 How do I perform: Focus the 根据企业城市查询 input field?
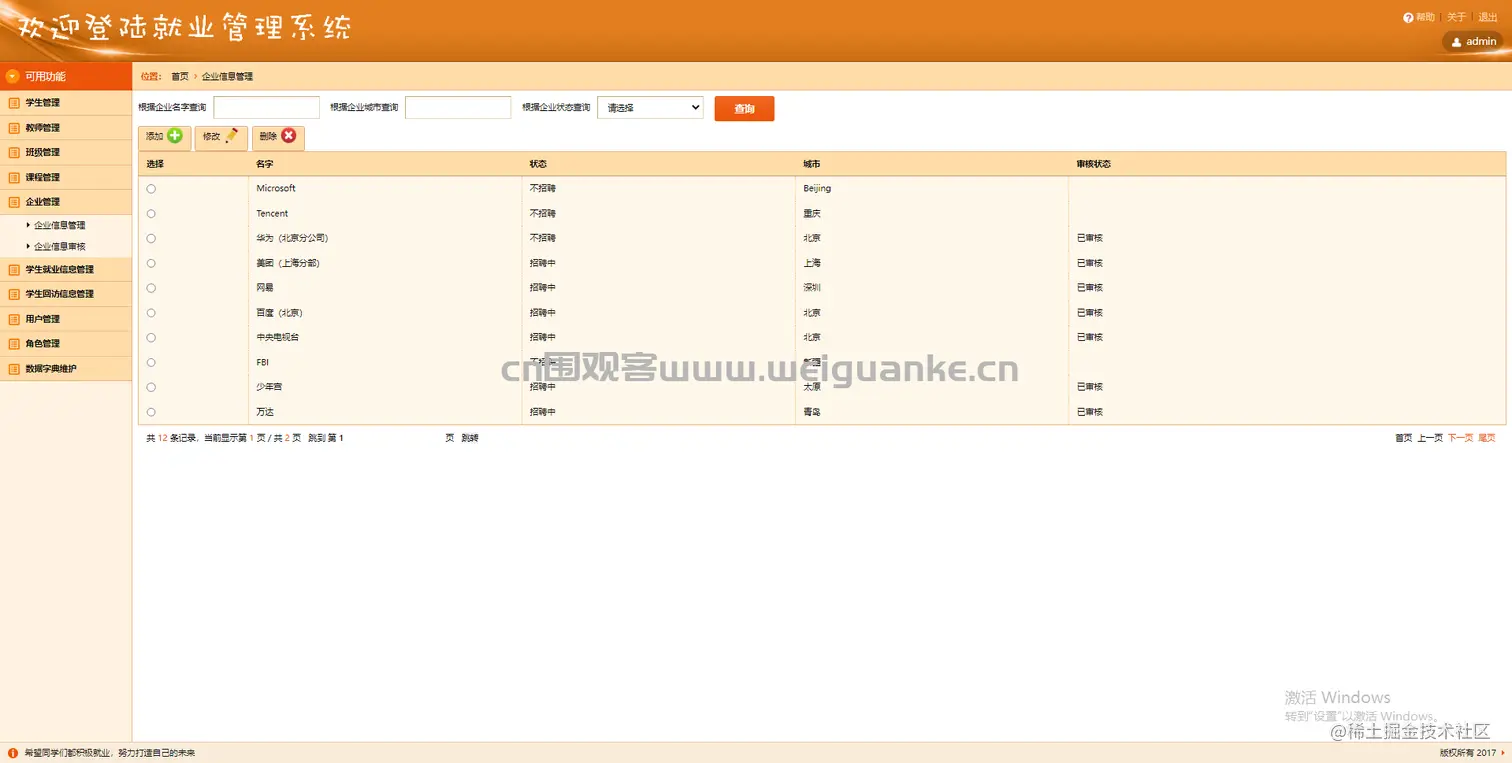click(x=458, y=108)
